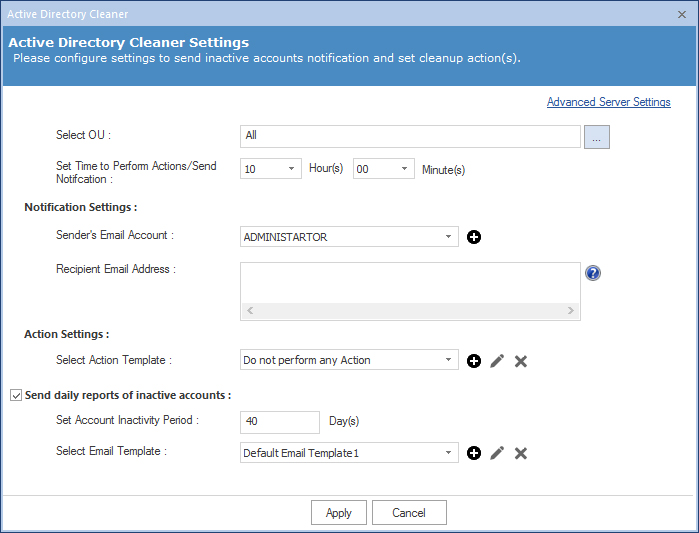Image resolution: width=699 pixels, height=533 pixels.
Task: Close the Active Directory Cleaner dialog
Action: [x=682, y=15]
